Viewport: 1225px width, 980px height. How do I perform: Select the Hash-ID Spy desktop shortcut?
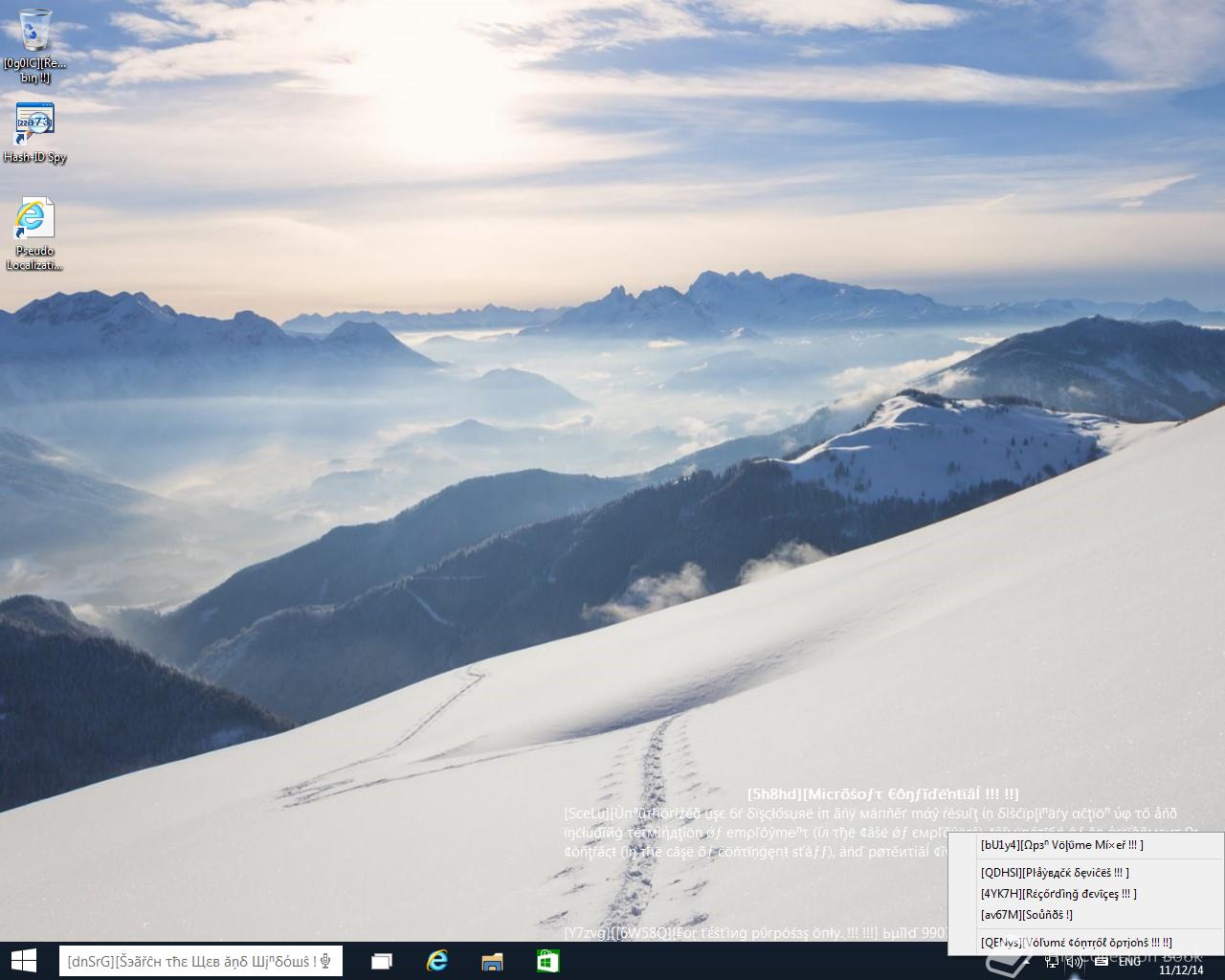pyautogui.click(x=35, y=133)
